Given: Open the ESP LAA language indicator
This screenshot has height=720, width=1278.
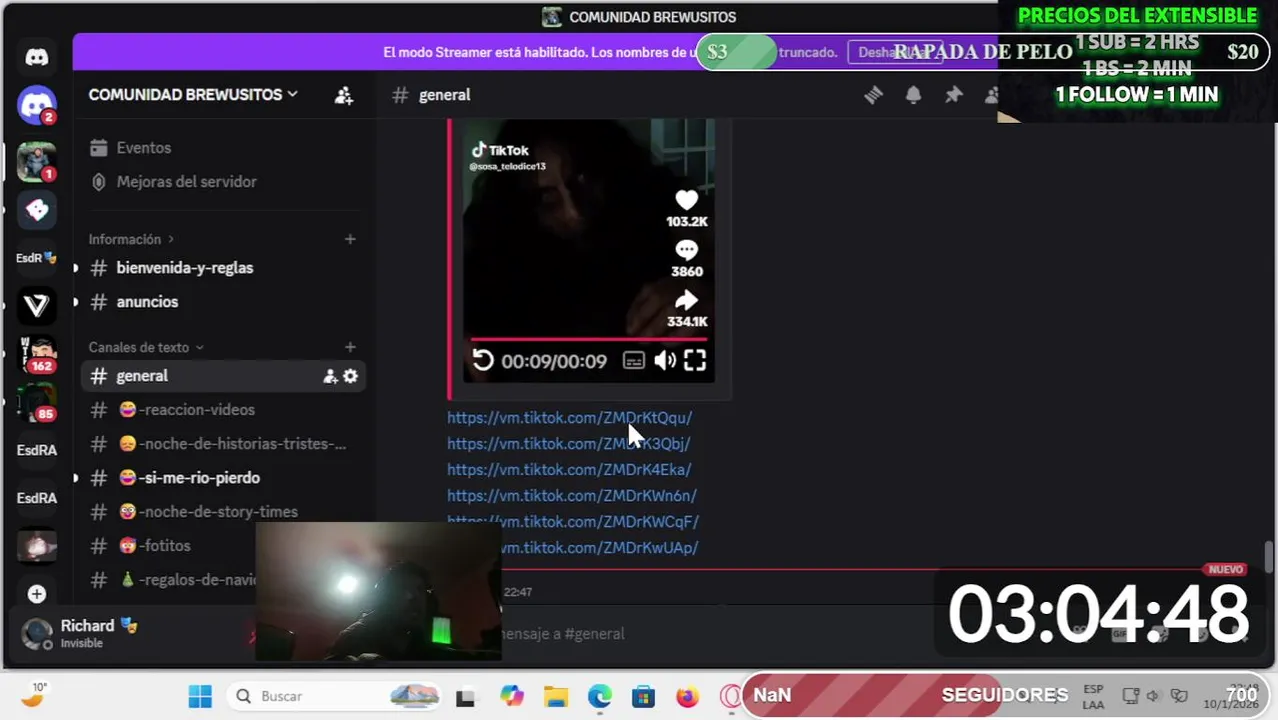Looking at the screenshot, I should 1093,697.
